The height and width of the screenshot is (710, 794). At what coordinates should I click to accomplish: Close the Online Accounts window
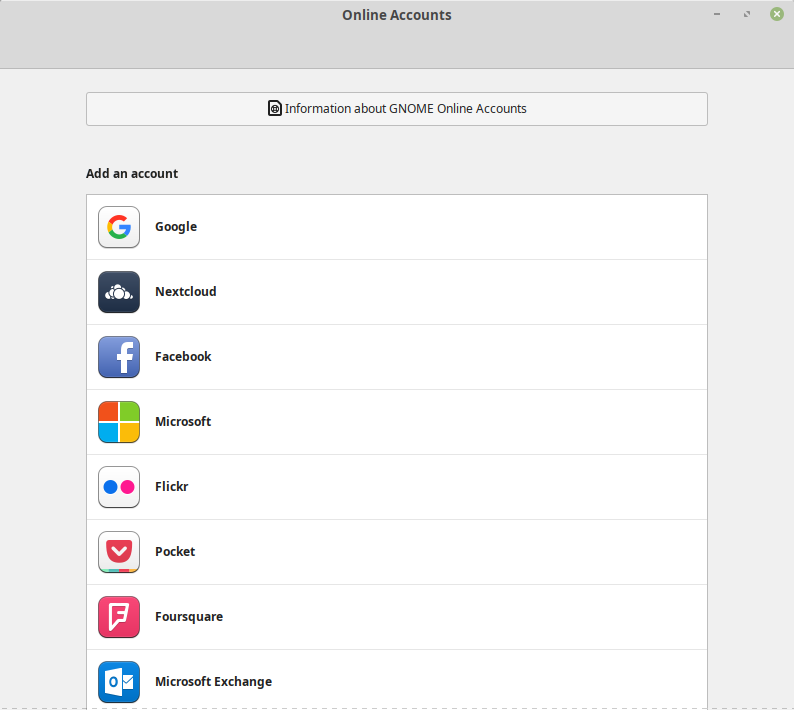point(777,14)
